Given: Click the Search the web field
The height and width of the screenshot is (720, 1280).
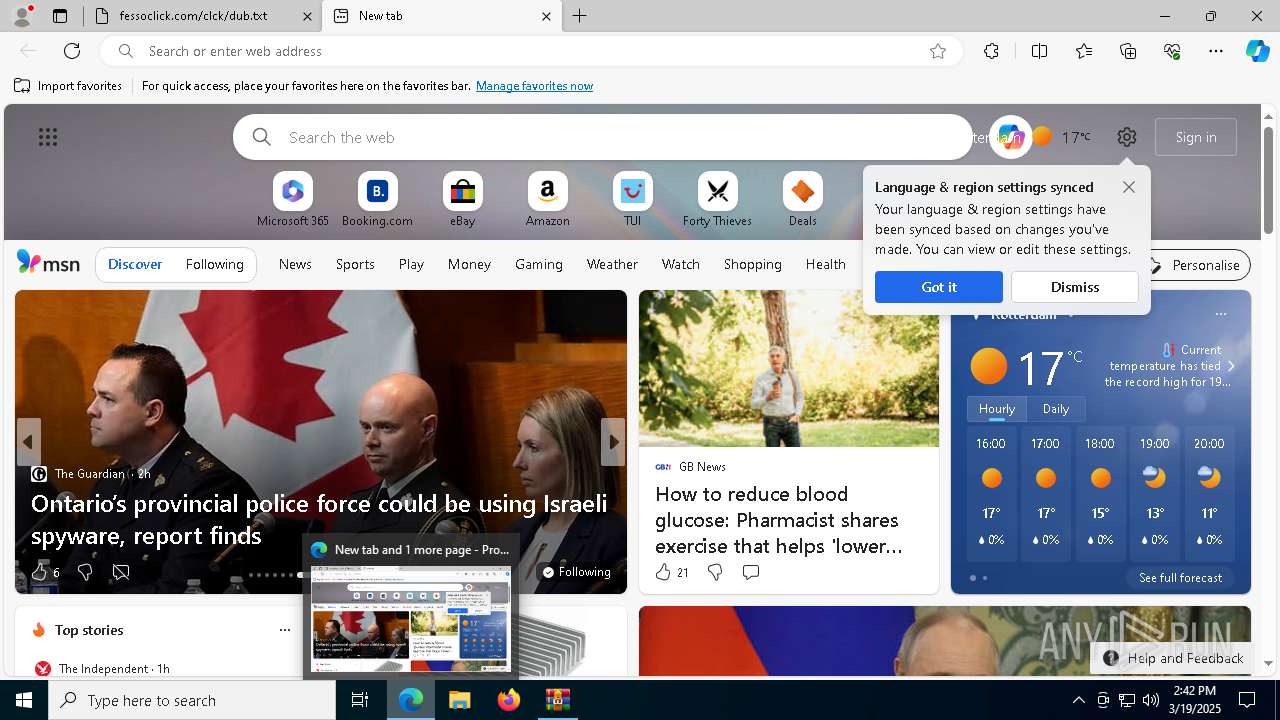Looking at the screenshot, I should (x=603, y=137).
